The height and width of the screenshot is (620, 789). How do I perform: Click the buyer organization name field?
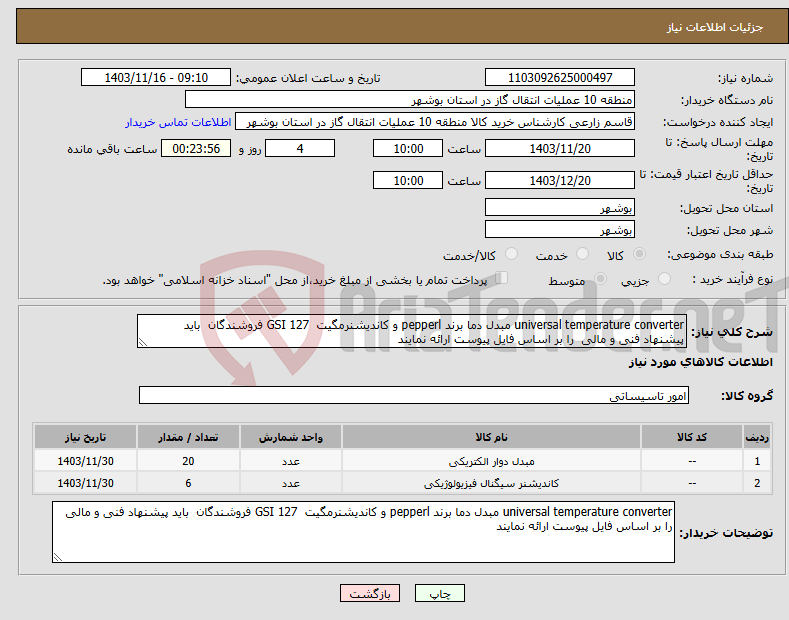pos(410,100)
